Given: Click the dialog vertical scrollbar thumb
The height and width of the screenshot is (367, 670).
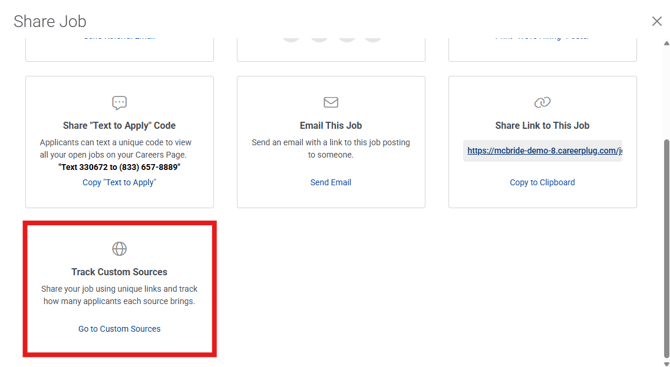Looking at the screenshot, I should click(x=666, y=248).
